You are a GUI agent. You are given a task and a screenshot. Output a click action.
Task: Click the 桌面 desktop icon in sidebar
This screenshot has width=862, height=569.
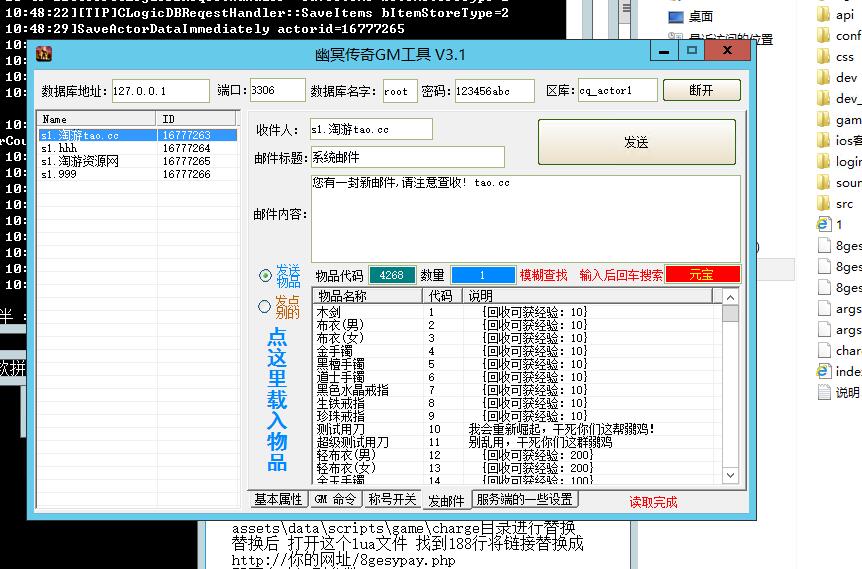[677, 17]
